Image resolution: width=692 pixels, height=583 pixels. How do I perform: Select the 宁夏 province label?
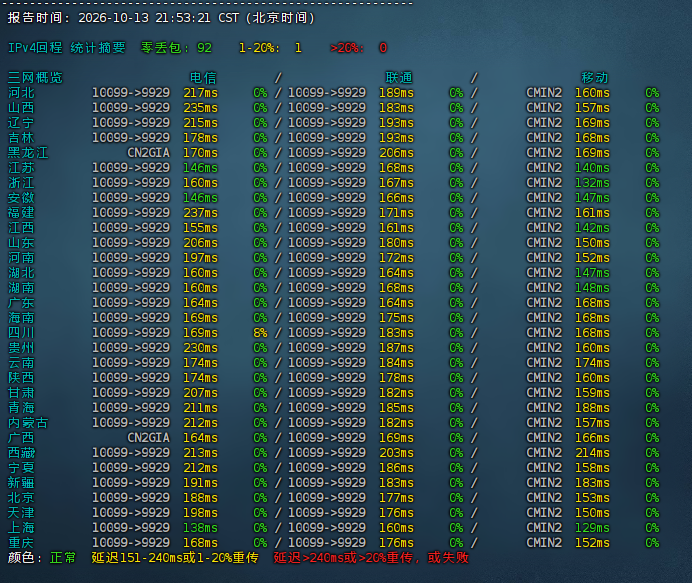click(x=21, y=468)
